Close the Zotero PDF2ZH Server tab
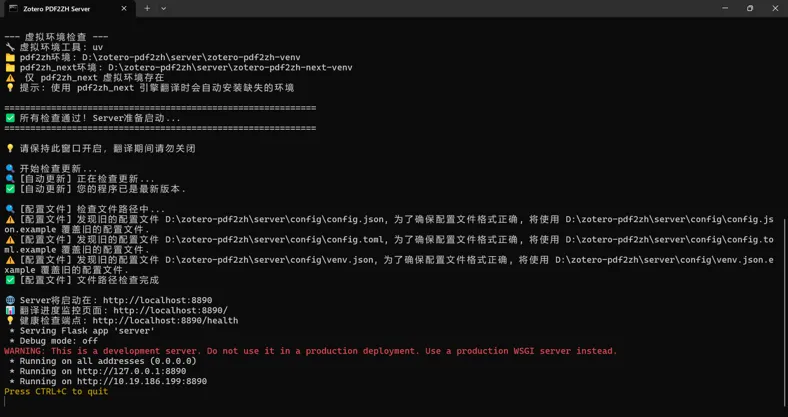This screenshot has height=417, width=788. pos(124,9)
